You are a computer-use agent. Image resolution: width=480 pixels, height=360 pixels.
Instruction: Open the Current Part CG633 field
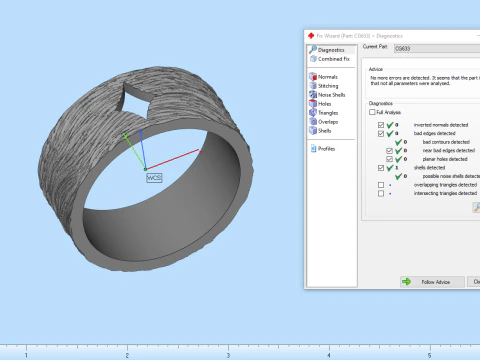437,49
